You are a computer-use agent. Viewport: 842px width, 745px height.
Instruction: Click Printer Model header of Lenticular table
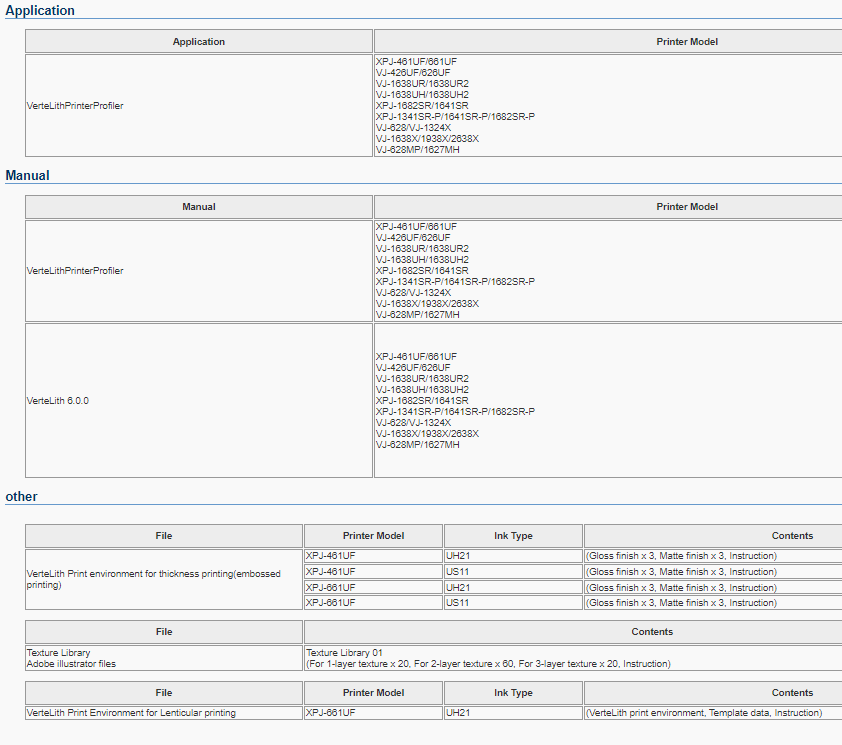tap(373, 693)
